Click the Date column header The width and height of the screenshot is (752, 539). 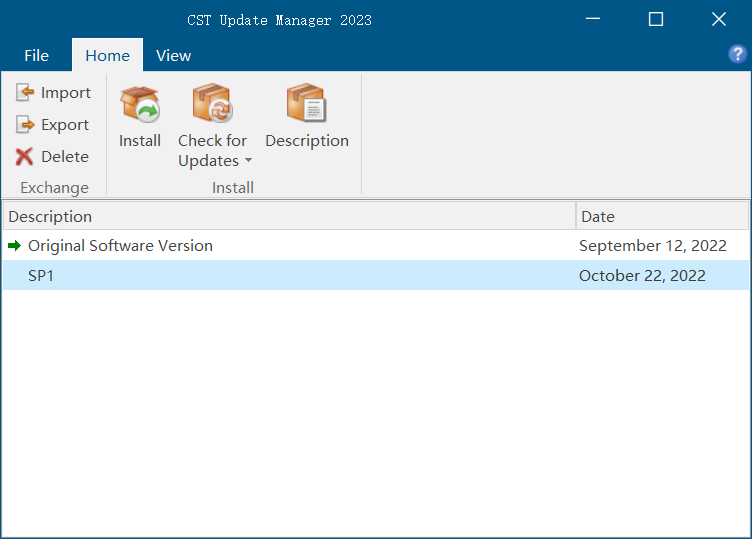pos(662,216)
